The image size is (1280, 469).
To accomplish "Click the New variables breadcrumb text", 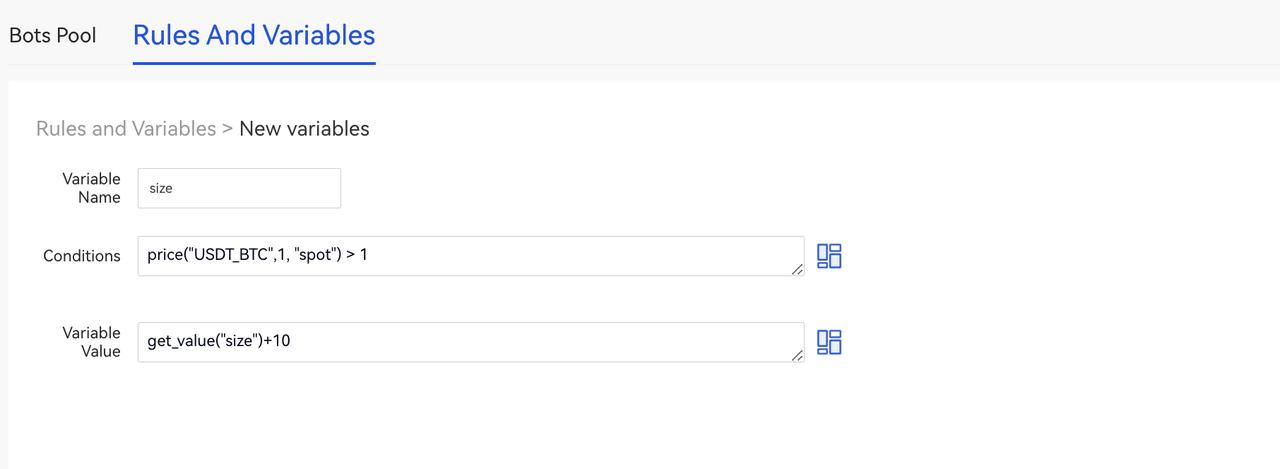I will click(x=304, y=128).
